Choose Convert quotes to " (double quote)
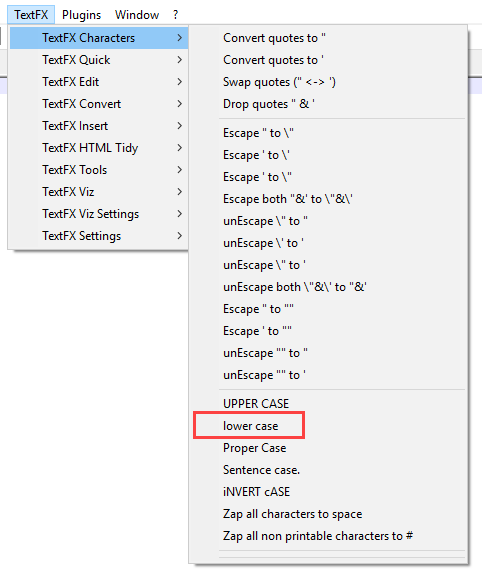The height and width of the screenshot is (584, 482). [x=328, y=38]
